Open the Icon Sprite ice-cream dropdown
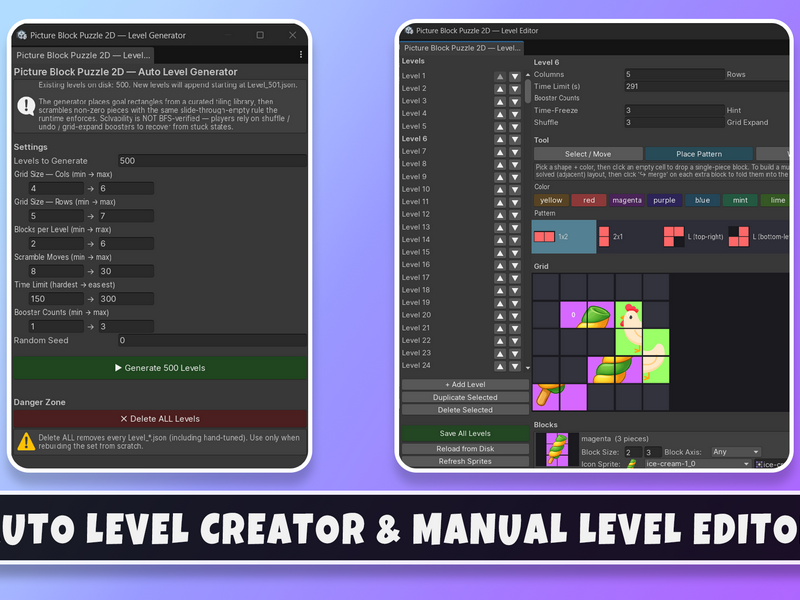Screen dimensions: 800x600 (698, 464)
